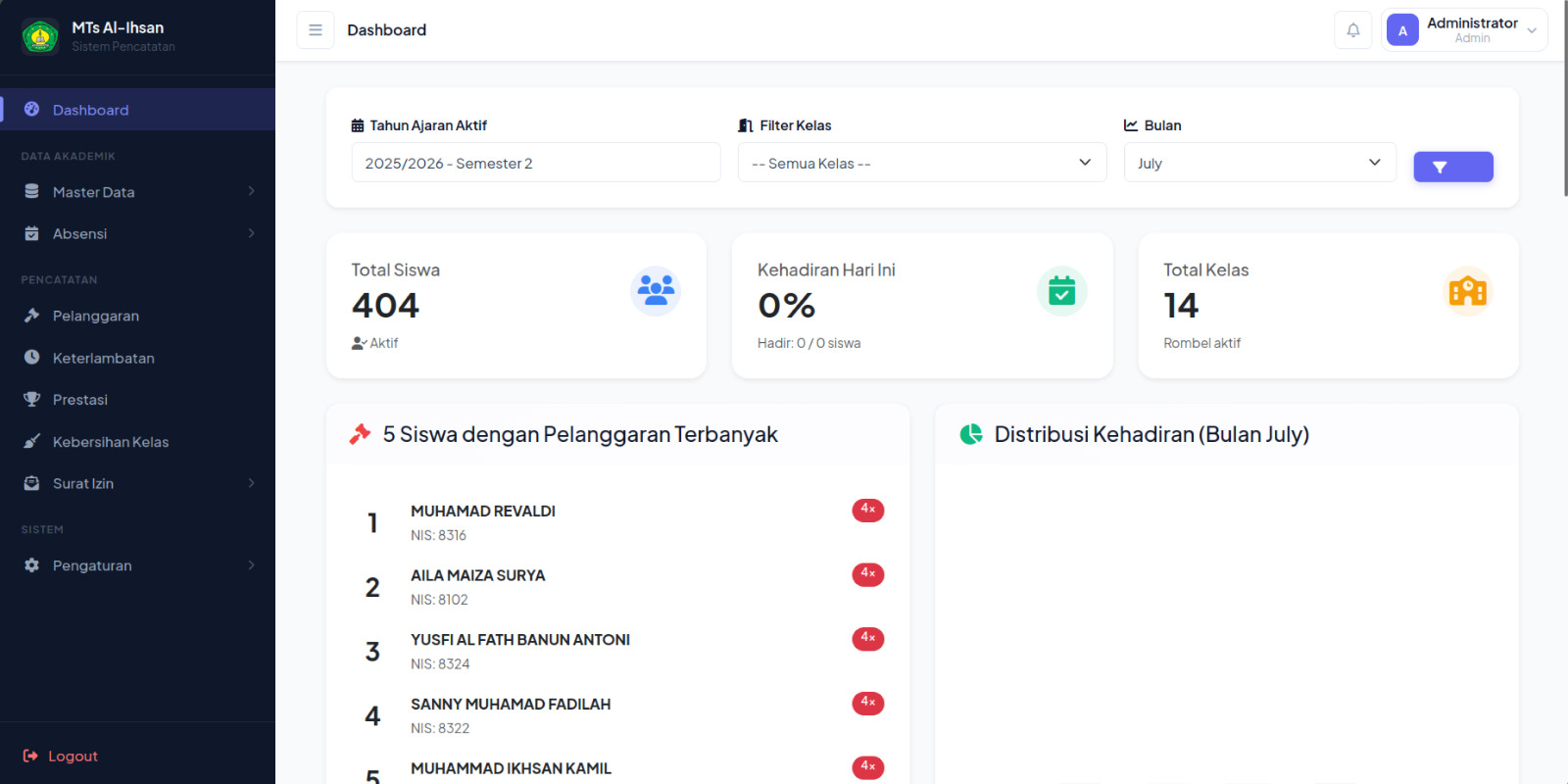Click the Total Siswa value 404
1568x784 pixels.
click(385, 306)
